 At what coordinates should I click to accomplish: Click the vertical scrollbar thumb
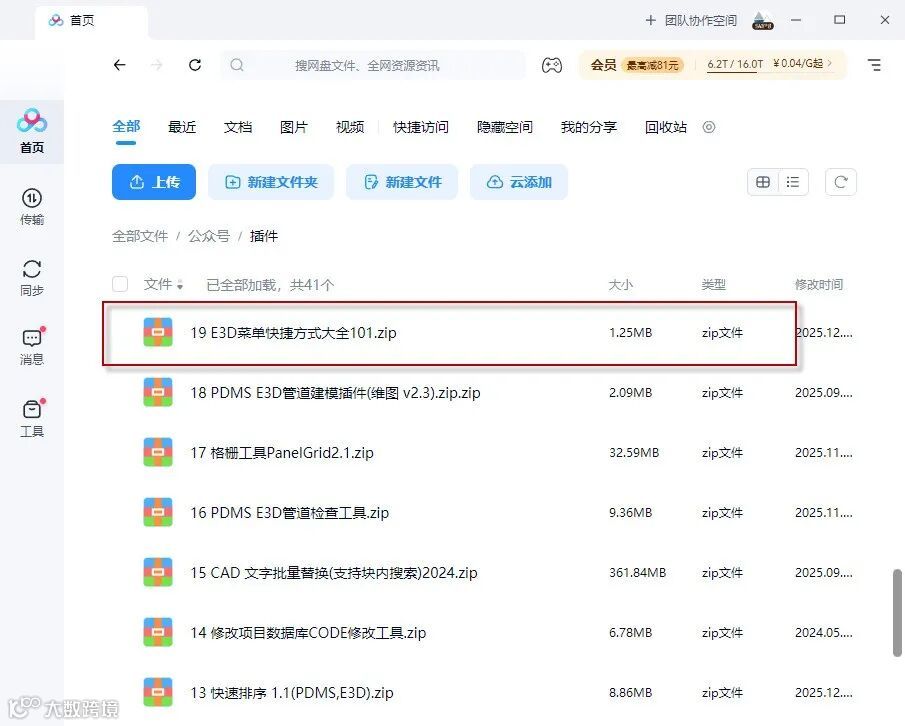tap(897, 613)
